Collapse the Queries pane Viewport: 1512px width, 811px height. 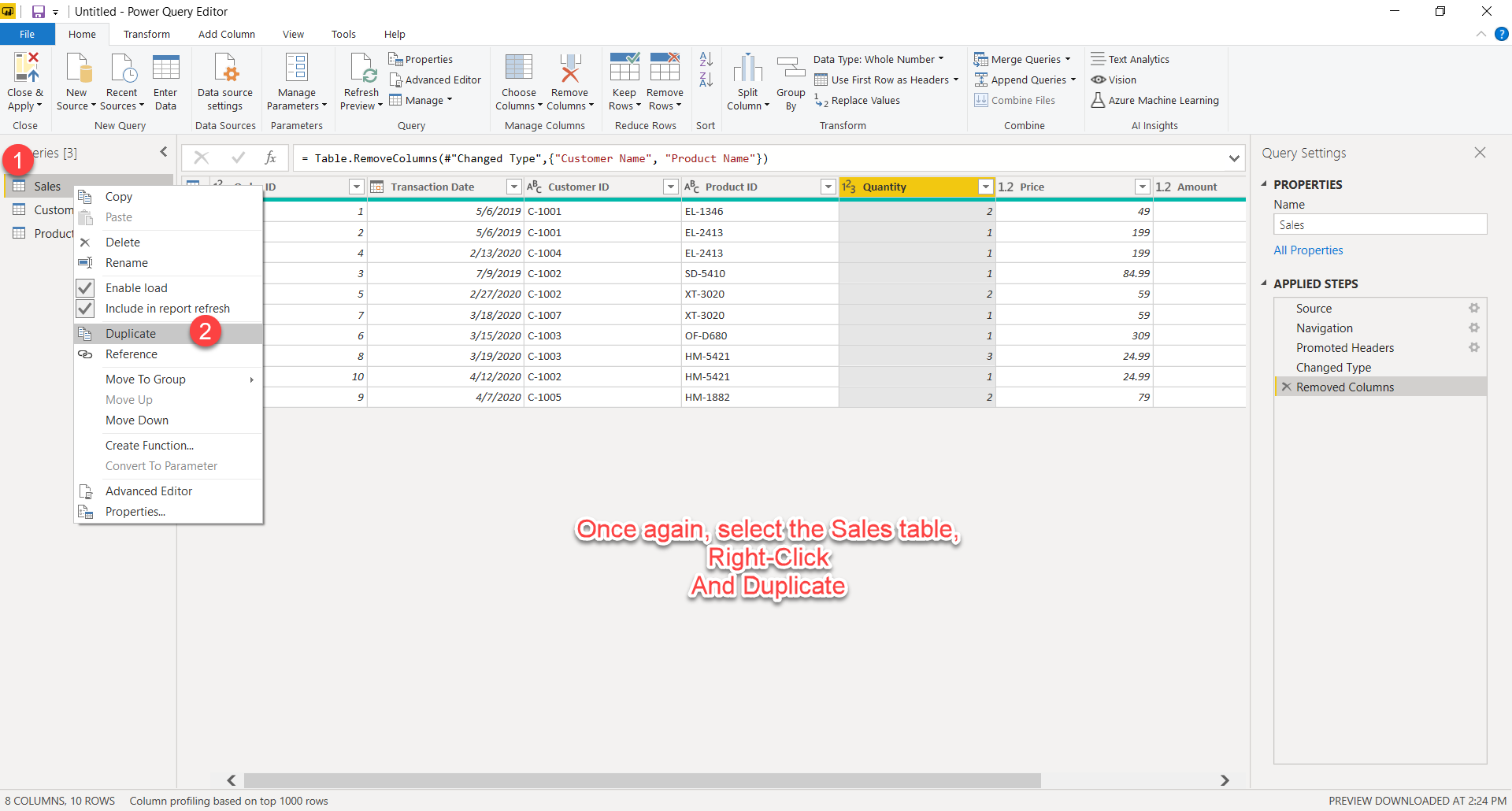click(x=164, y=152)
